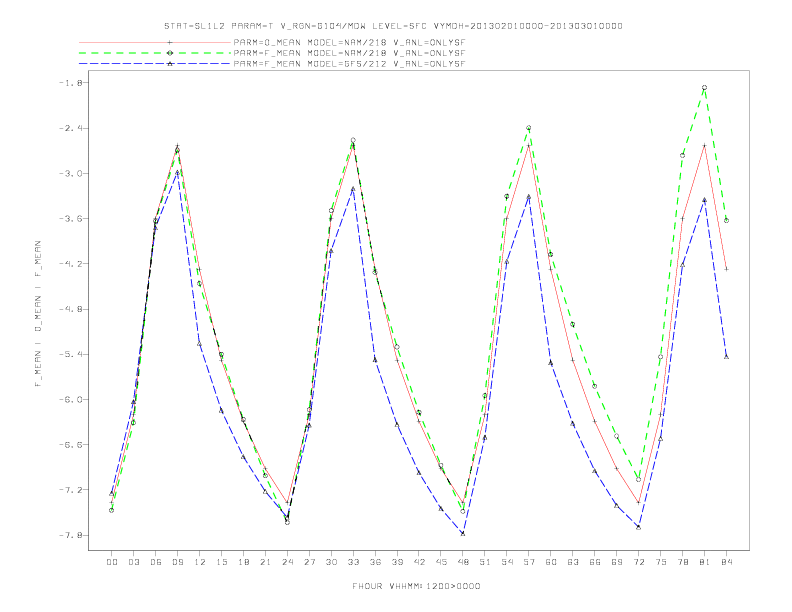792x612 pixels.
Task: Click y-axis tick label -4.2
Action: (69, 264)
